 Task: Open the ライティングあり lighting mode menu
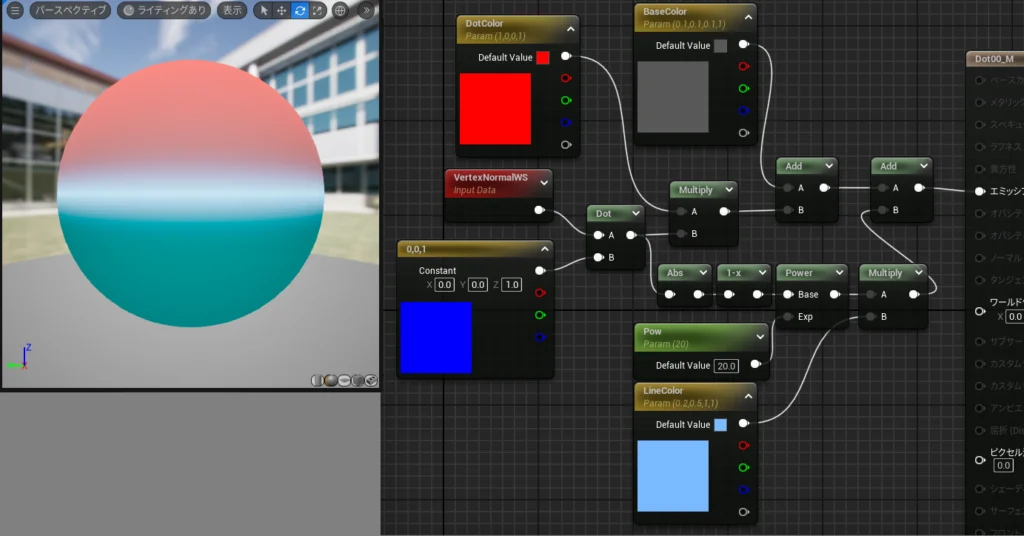click(164, 10)
